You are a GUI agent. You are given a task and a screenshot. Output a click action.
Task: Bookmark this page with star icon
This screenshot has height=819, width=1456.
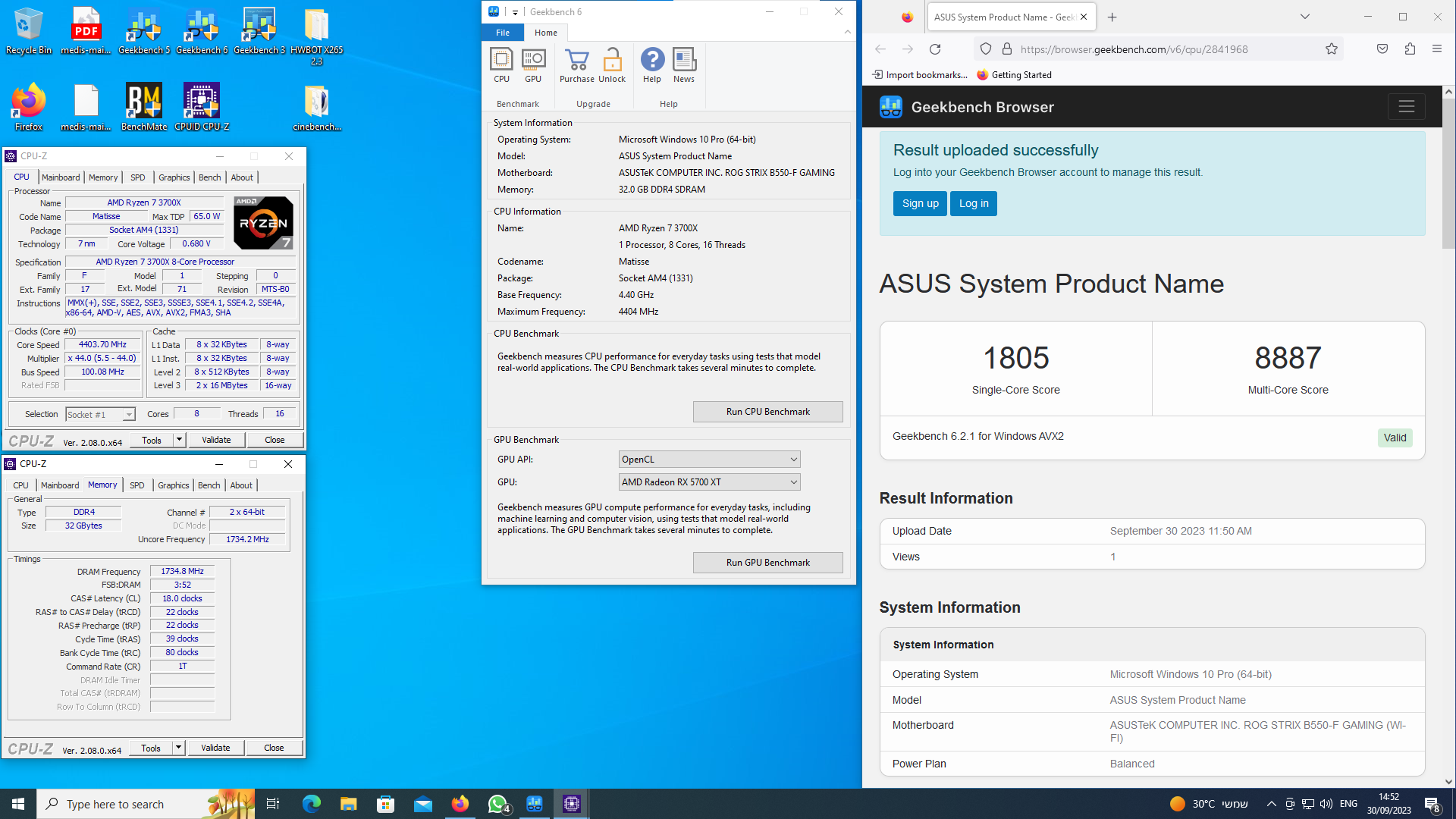click(1332, 49)
